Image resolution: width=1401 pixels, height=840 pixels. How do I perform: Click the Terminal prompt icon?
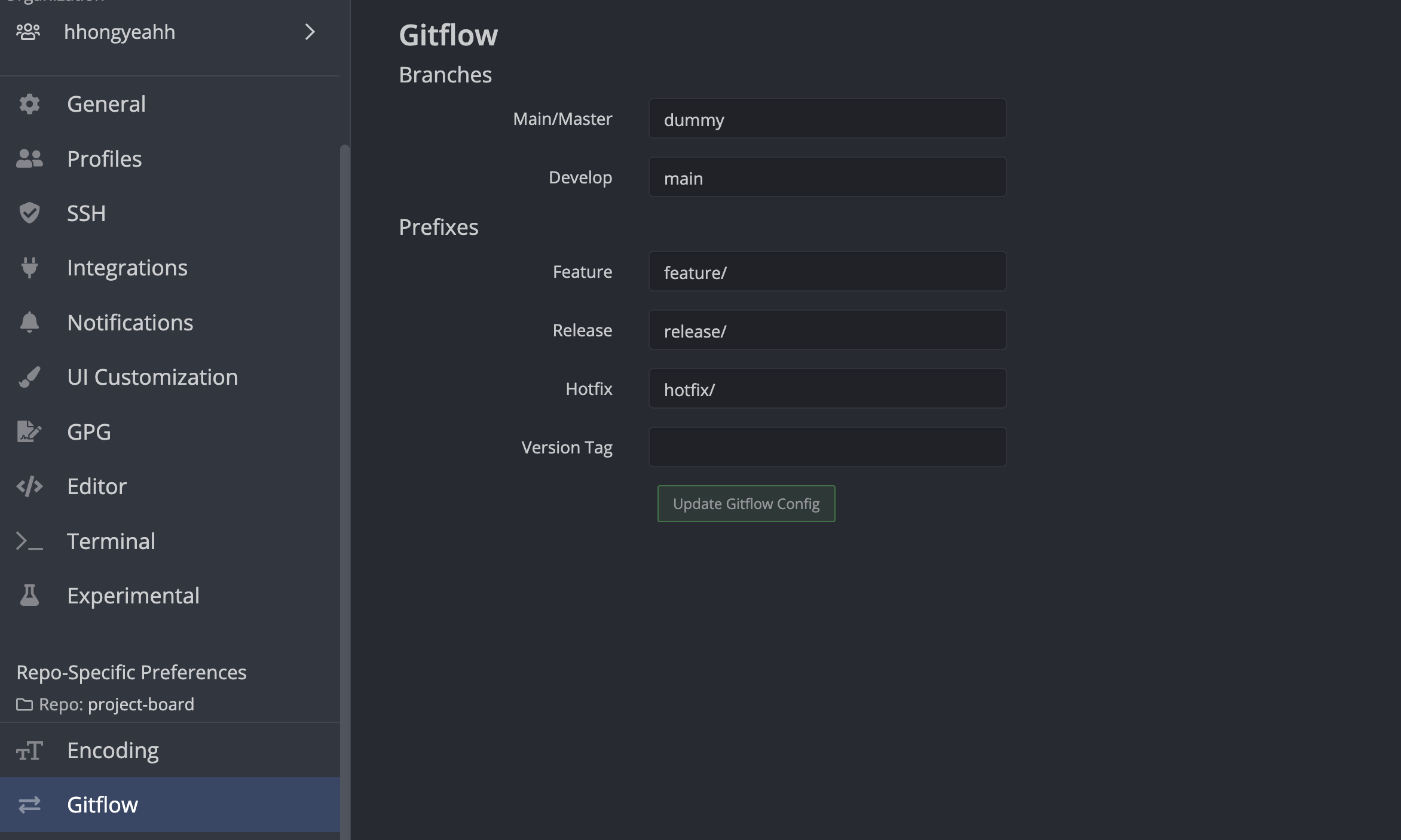click(x=29, y=541)
